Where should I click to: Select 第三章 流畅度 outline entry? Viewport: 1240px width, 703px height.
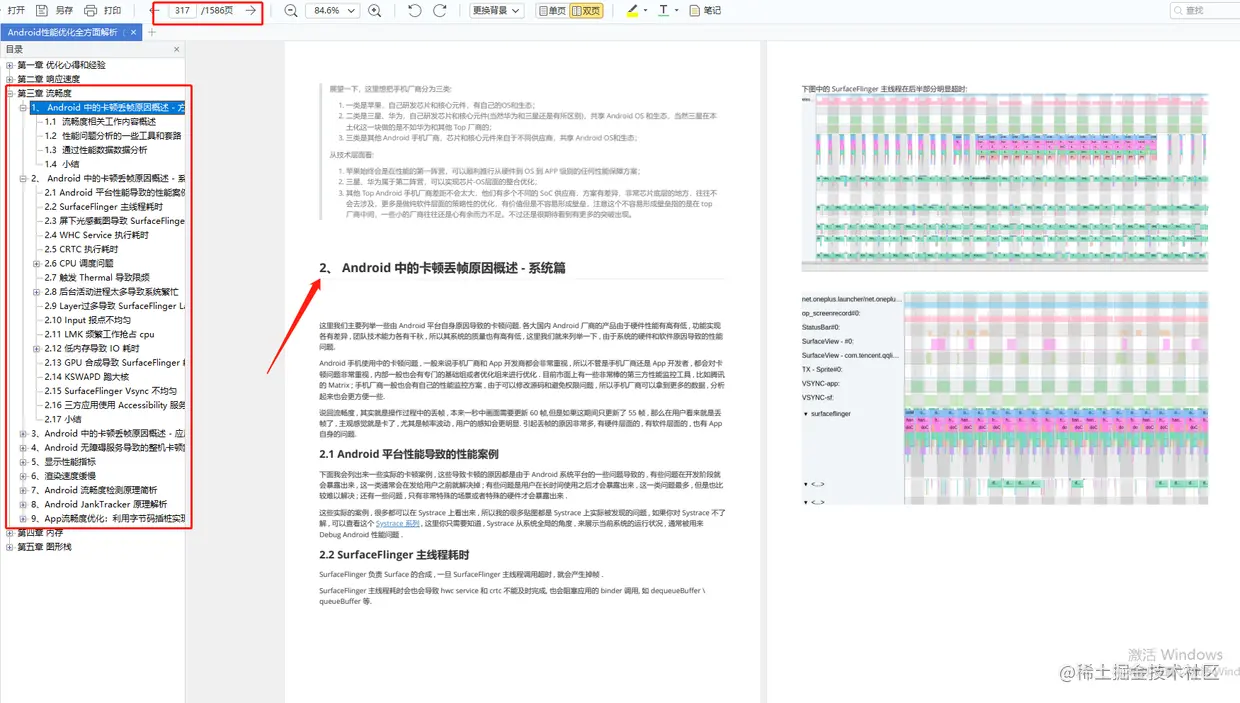(x=44, y=93)
